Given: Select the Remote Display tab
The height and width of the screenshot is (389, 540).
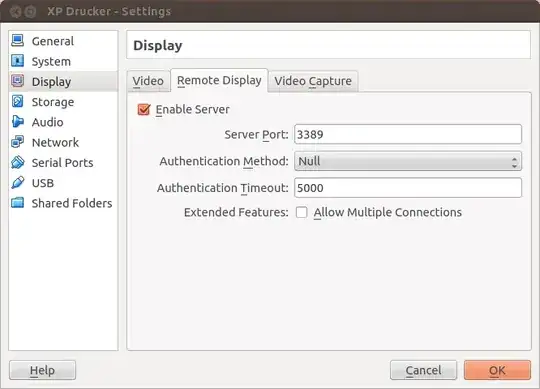Looking at the screenshot, I should [x=219, y=80].
